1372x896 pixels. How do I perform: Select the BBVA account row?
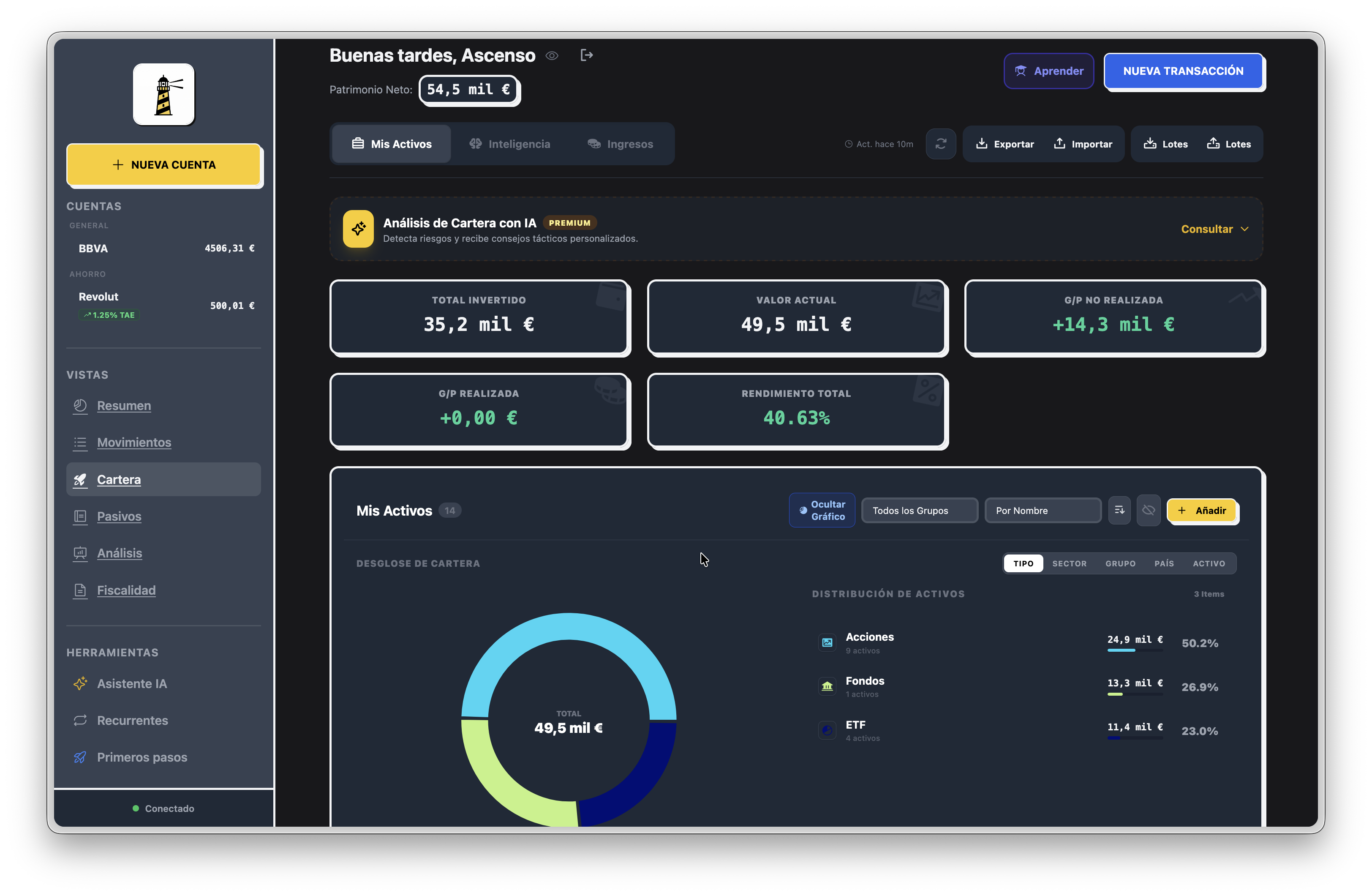164,249
